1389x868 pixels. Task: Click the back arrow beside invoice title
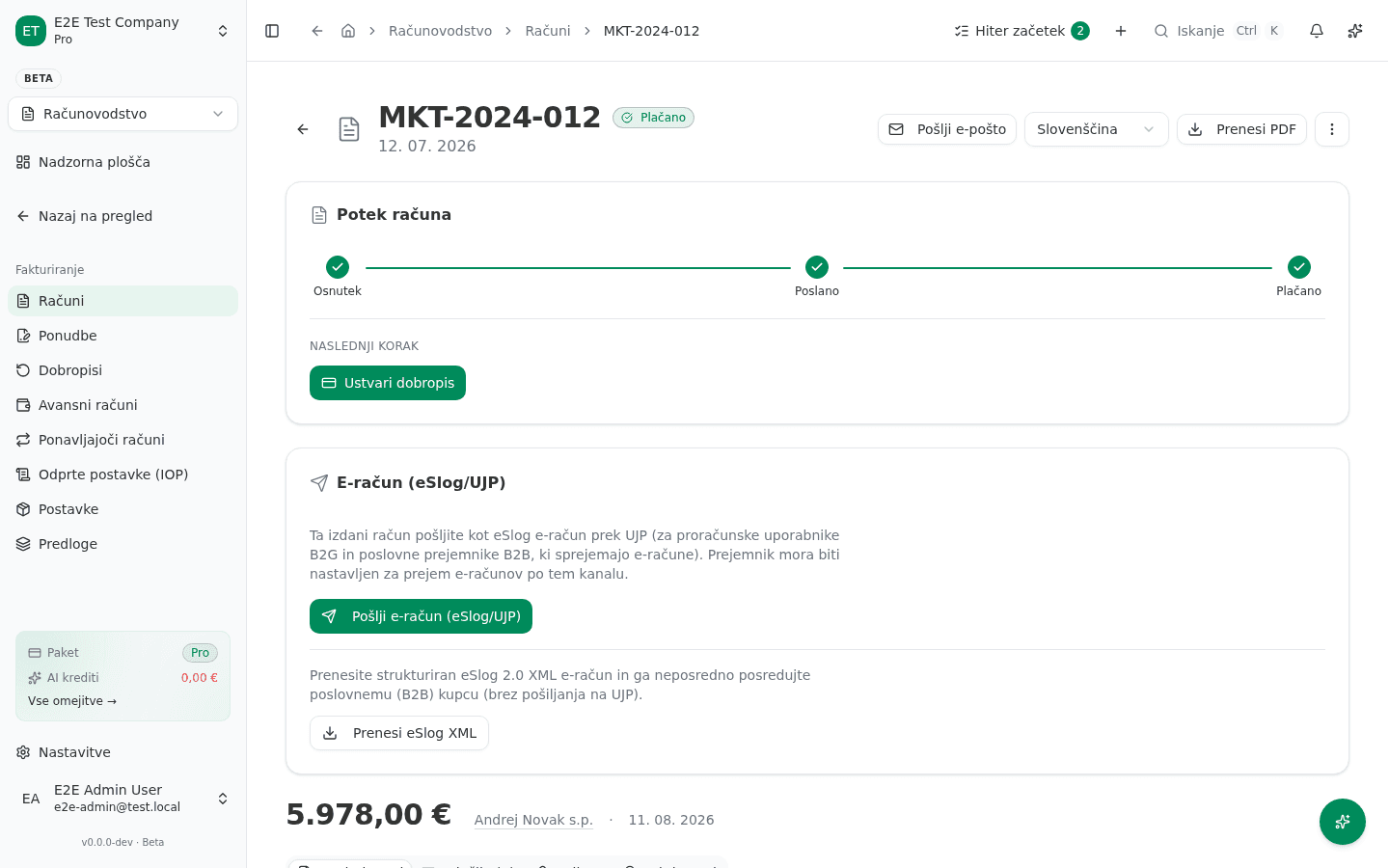click(x=303, y=129)
